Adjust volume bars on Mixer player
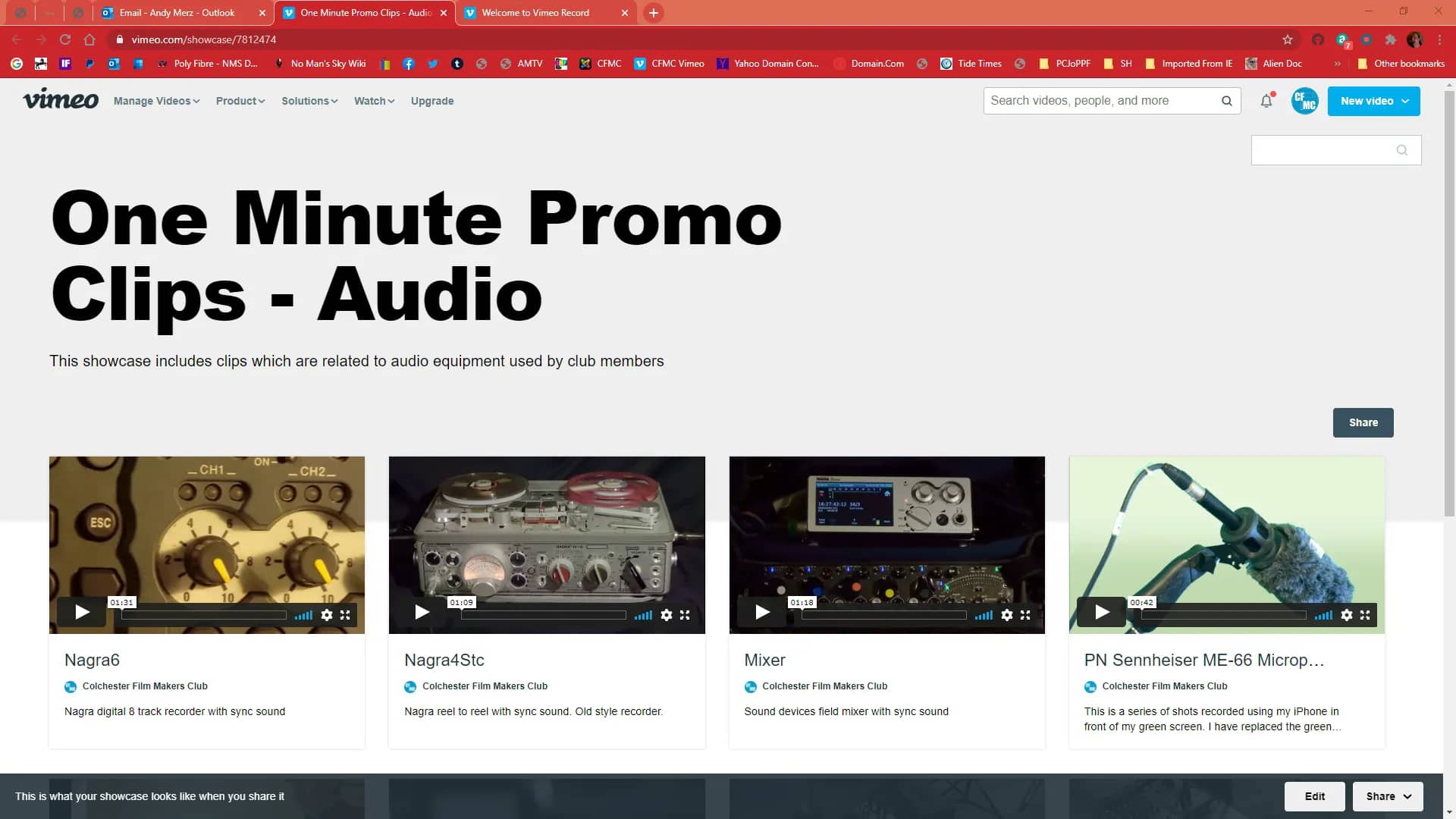This screenshot has width=1456, height=819. [984, 615]
